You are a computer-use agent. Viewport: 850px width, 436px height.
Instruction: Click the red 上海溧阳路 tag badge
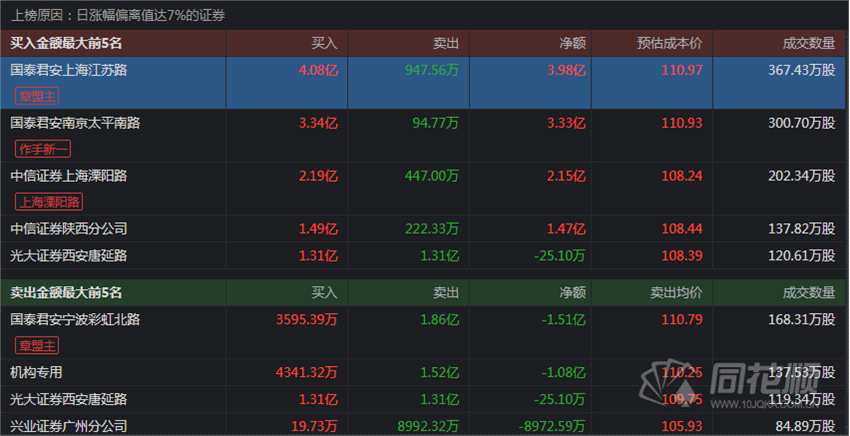(x=49, y=201)
